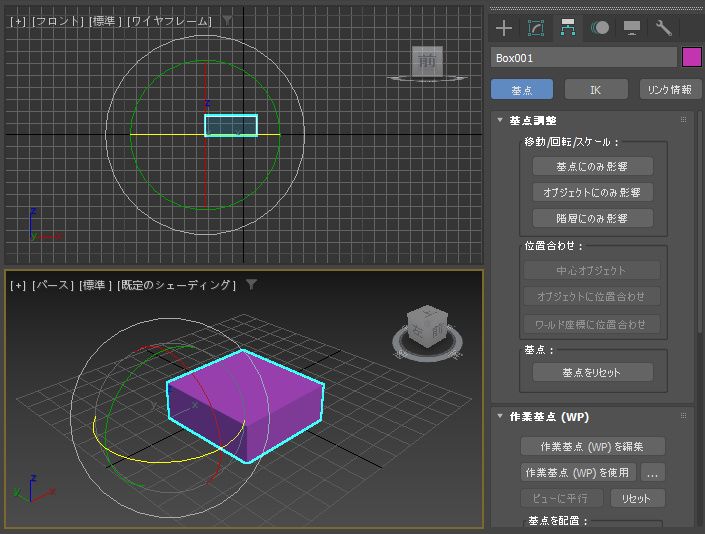The width and height of the screenshot is (705, 534).
Task: Open the Create command panel tab
Action: [x=504, y=28]
